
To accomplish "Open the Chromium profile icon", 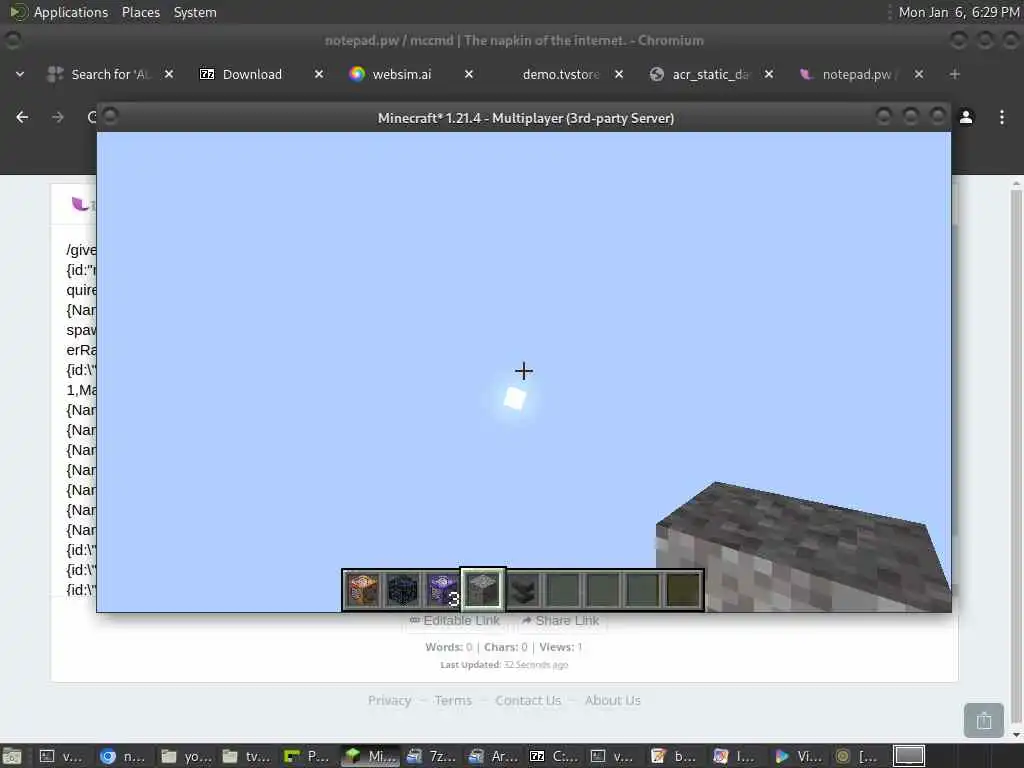I will pyautogui.click(x=966, y=117).
